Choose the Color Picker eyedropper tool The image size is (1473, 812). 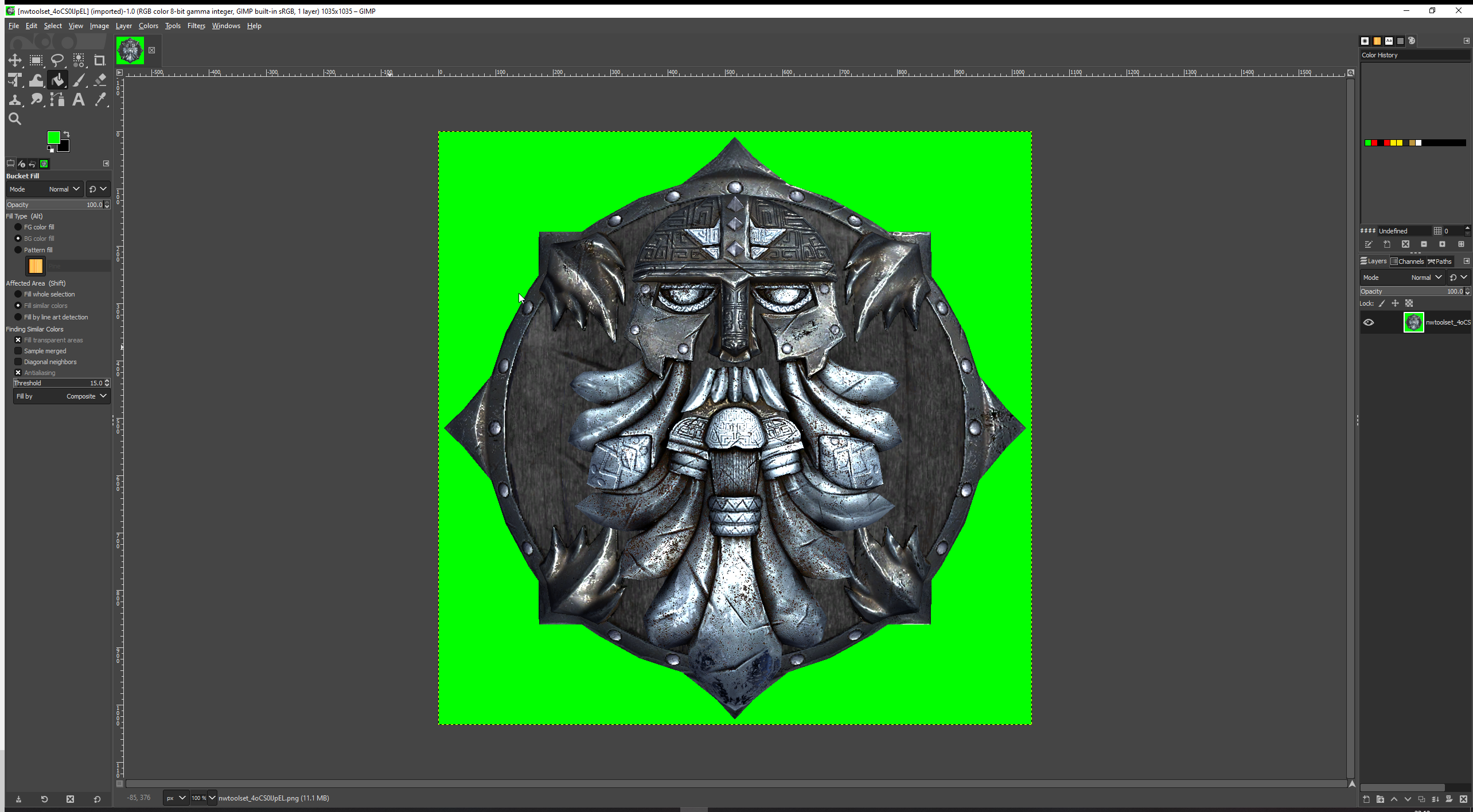(100, 100)
